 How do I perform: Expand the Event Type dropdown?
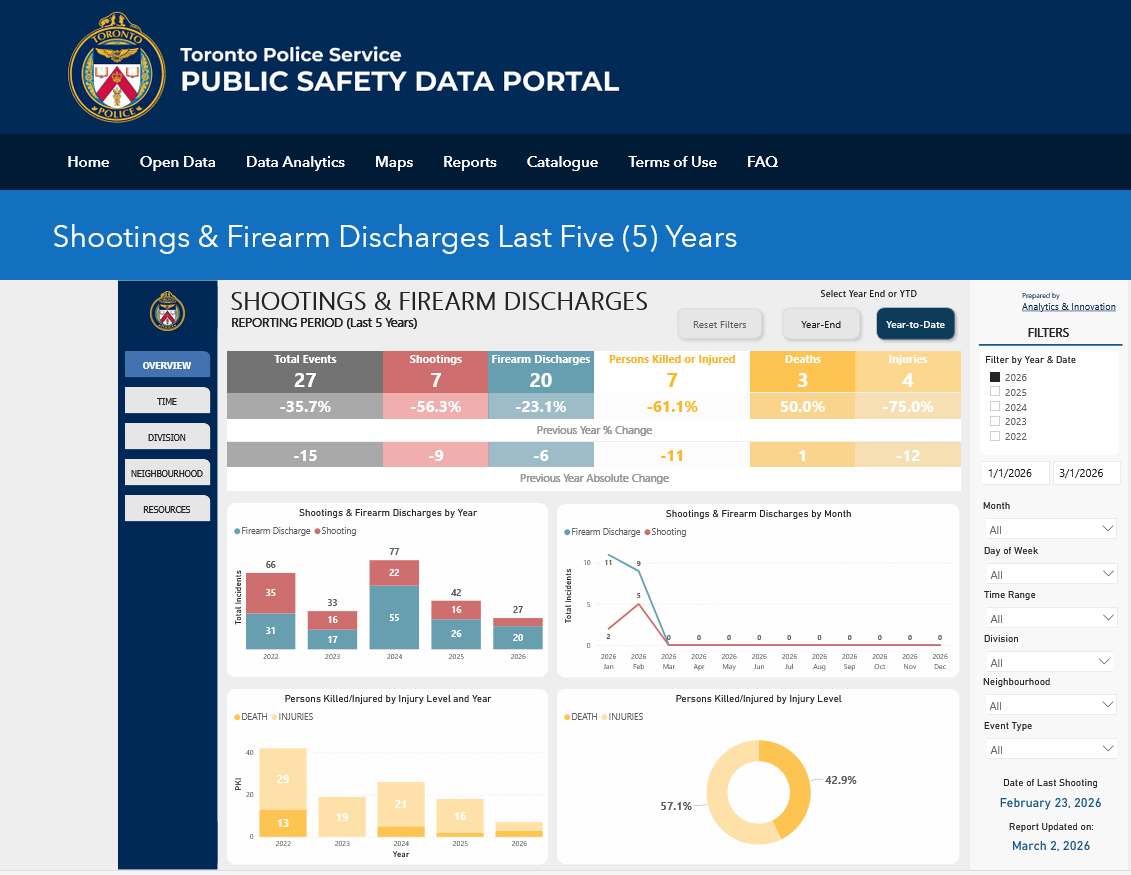[x=1050, y=749]
